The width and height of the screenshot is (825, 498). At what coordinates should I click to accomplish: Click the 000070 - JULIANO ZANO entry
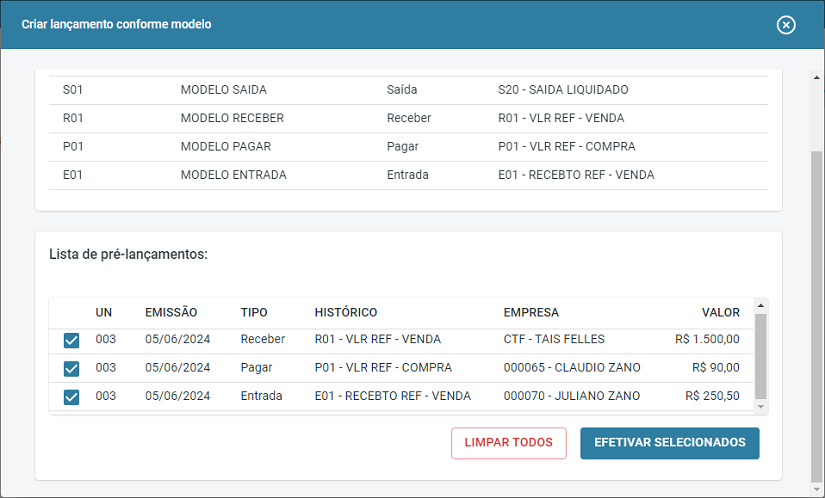[571, 396]
